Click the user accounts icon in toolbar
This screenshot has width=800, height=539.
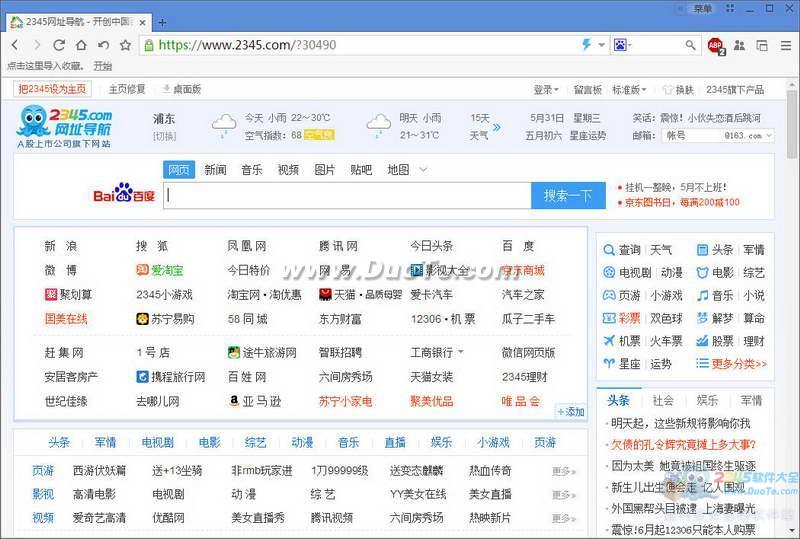[x=739, y=45]
